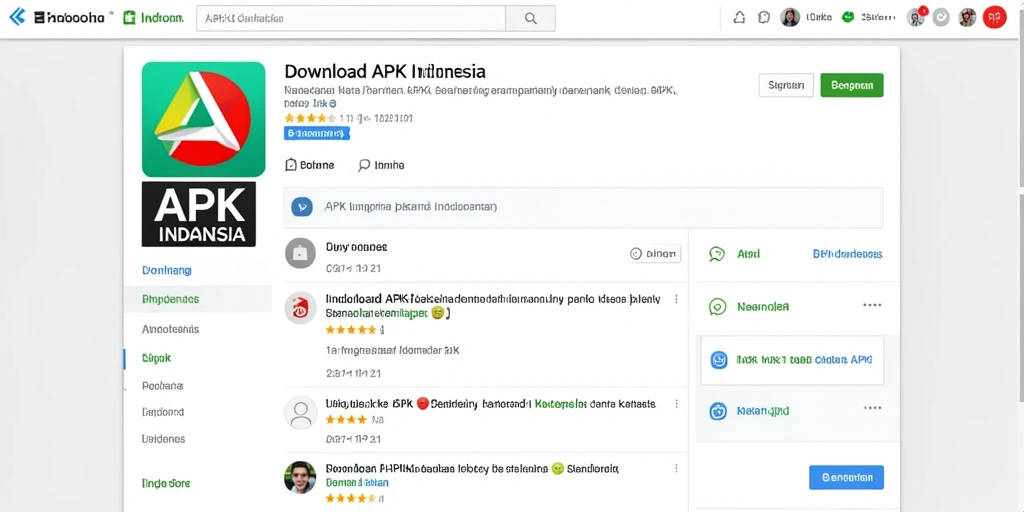The height and width of the screenshot is (512, 1024).
Task: Click the green chat icon beside Atodl
Action: [717, 254]
